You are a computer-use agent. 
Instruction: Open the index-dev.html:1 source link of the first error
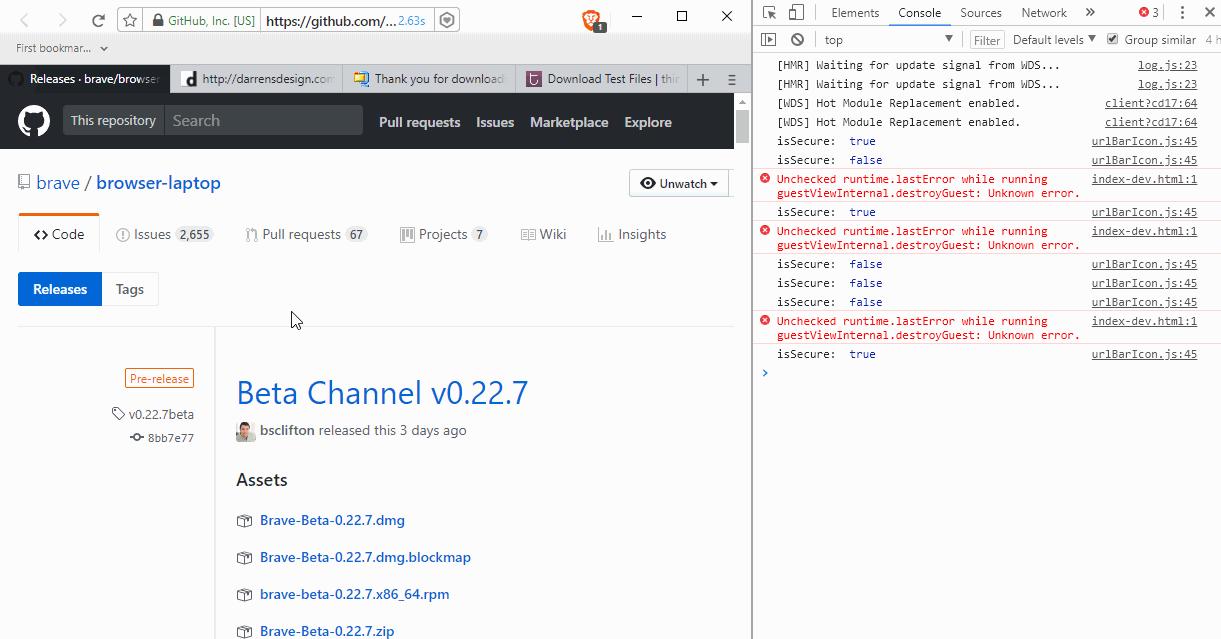1144,180
